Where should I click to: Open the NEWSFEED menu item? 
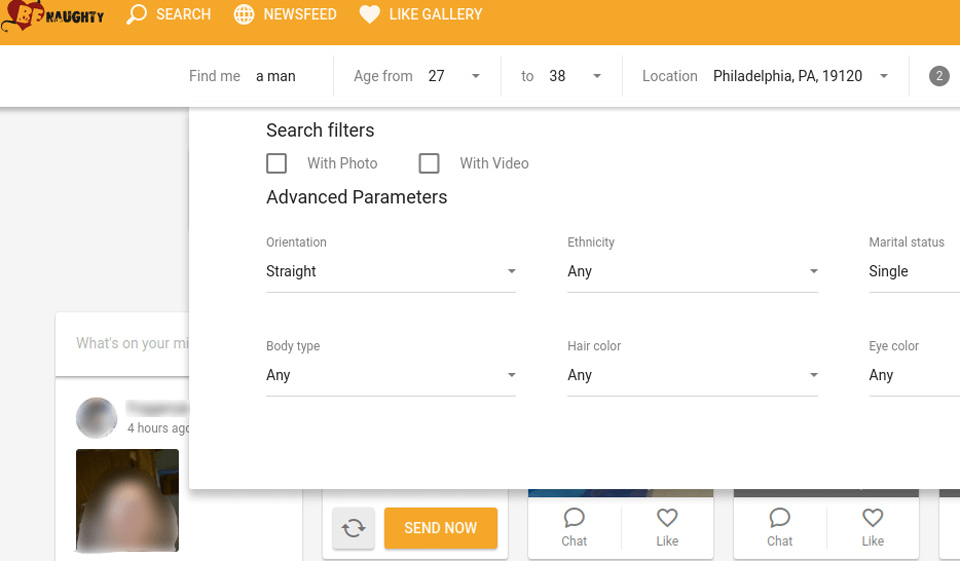299,15
